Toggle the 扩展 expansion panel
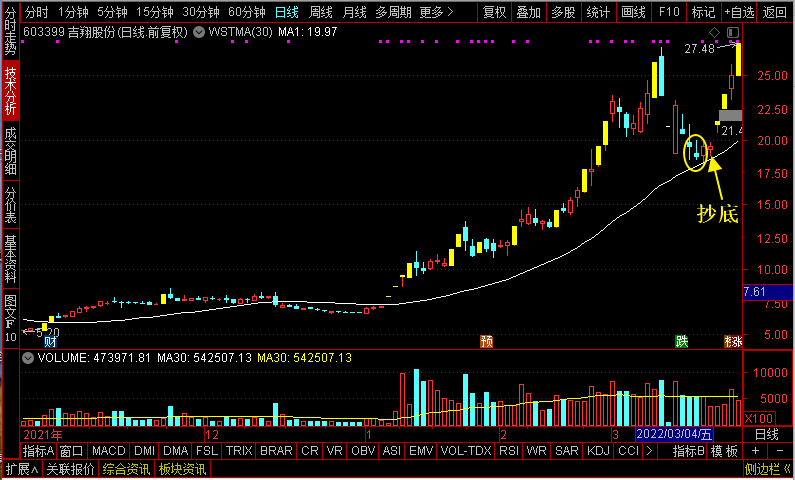This screenshot has height=480, width=795. click(x=22, y=469)
